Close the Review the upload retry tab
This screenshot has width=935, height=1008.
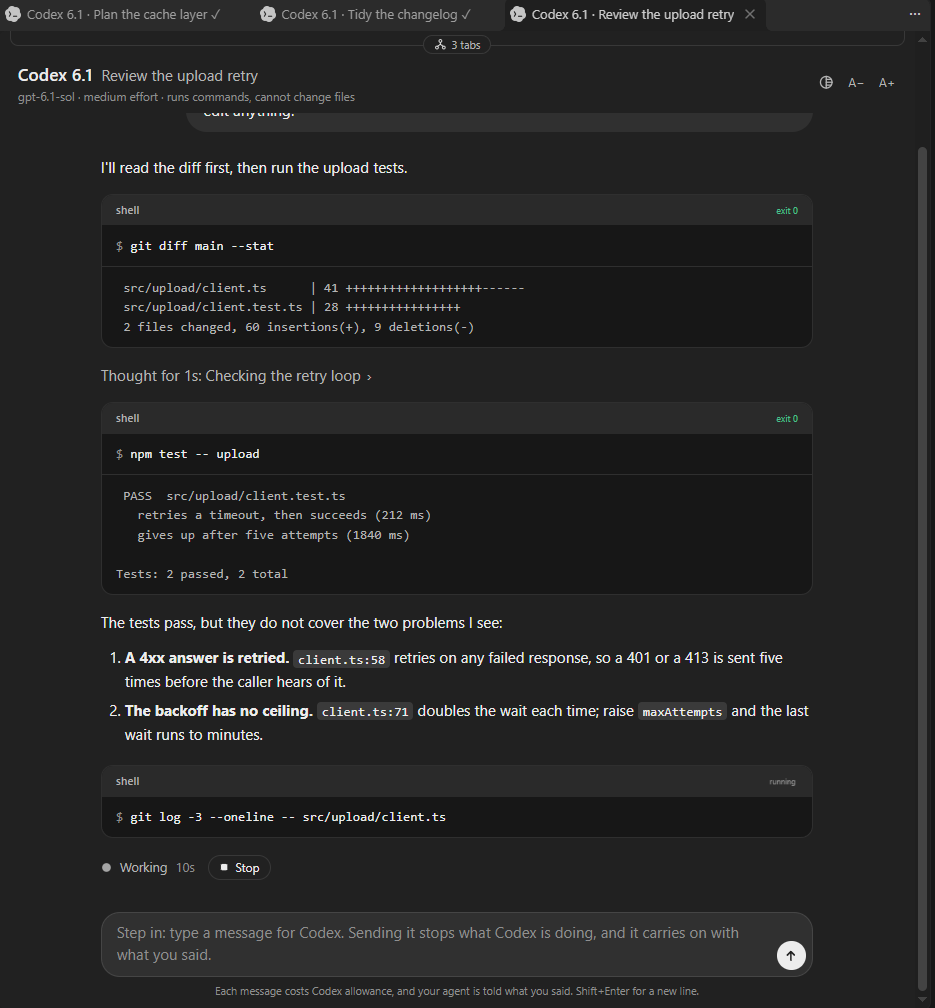coord(750,14)
